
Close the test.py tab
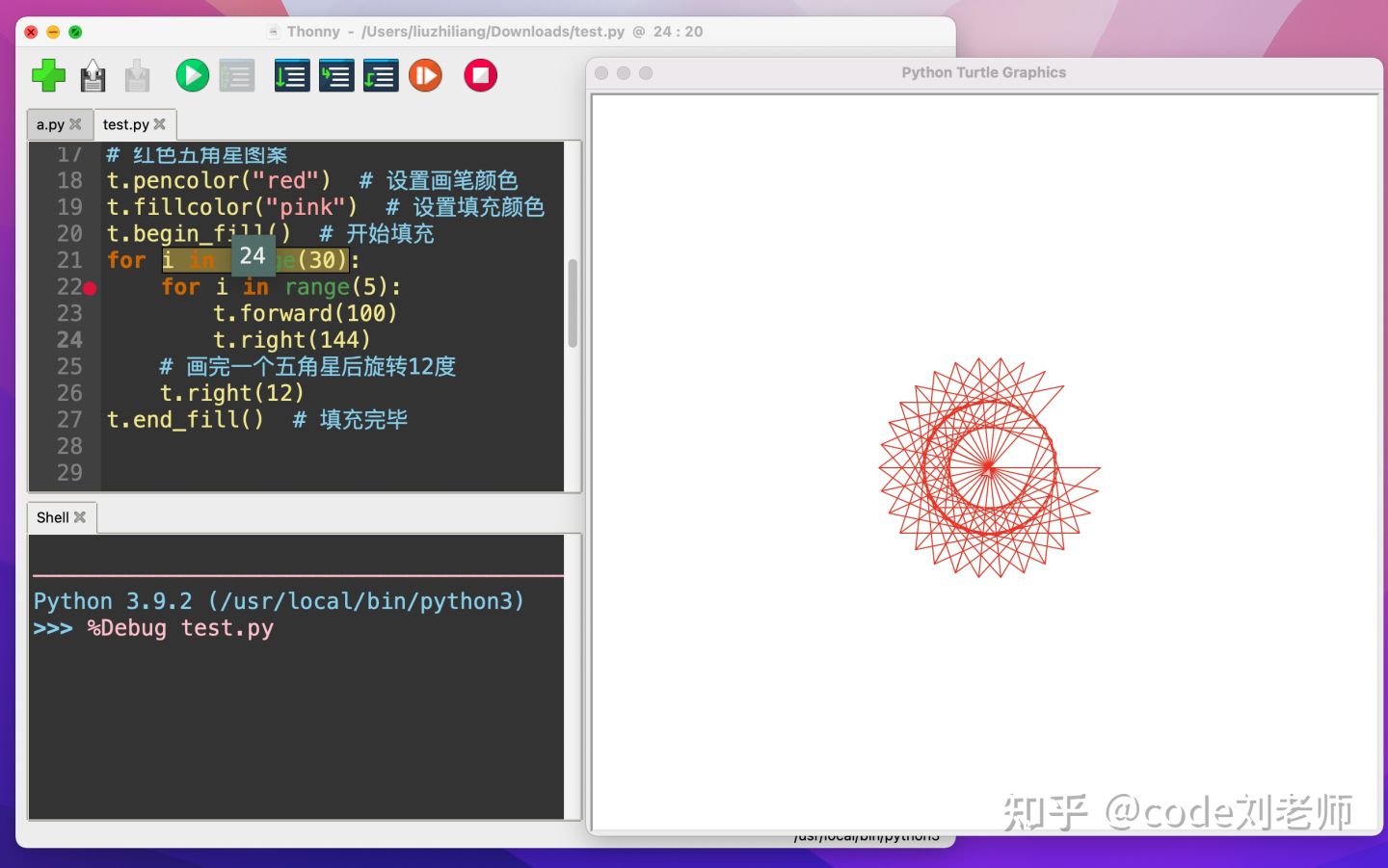[160, 124]
